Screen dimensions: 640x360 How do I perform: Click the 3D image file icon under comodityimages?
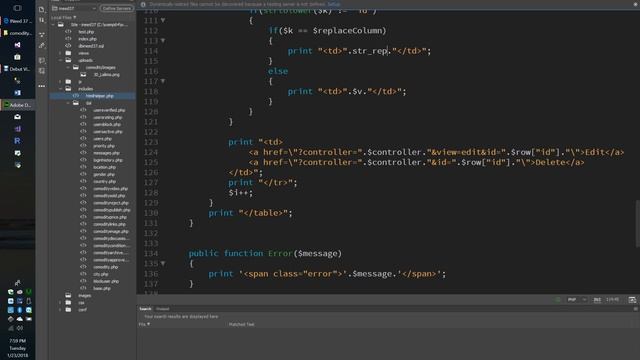tap(83, 75)
